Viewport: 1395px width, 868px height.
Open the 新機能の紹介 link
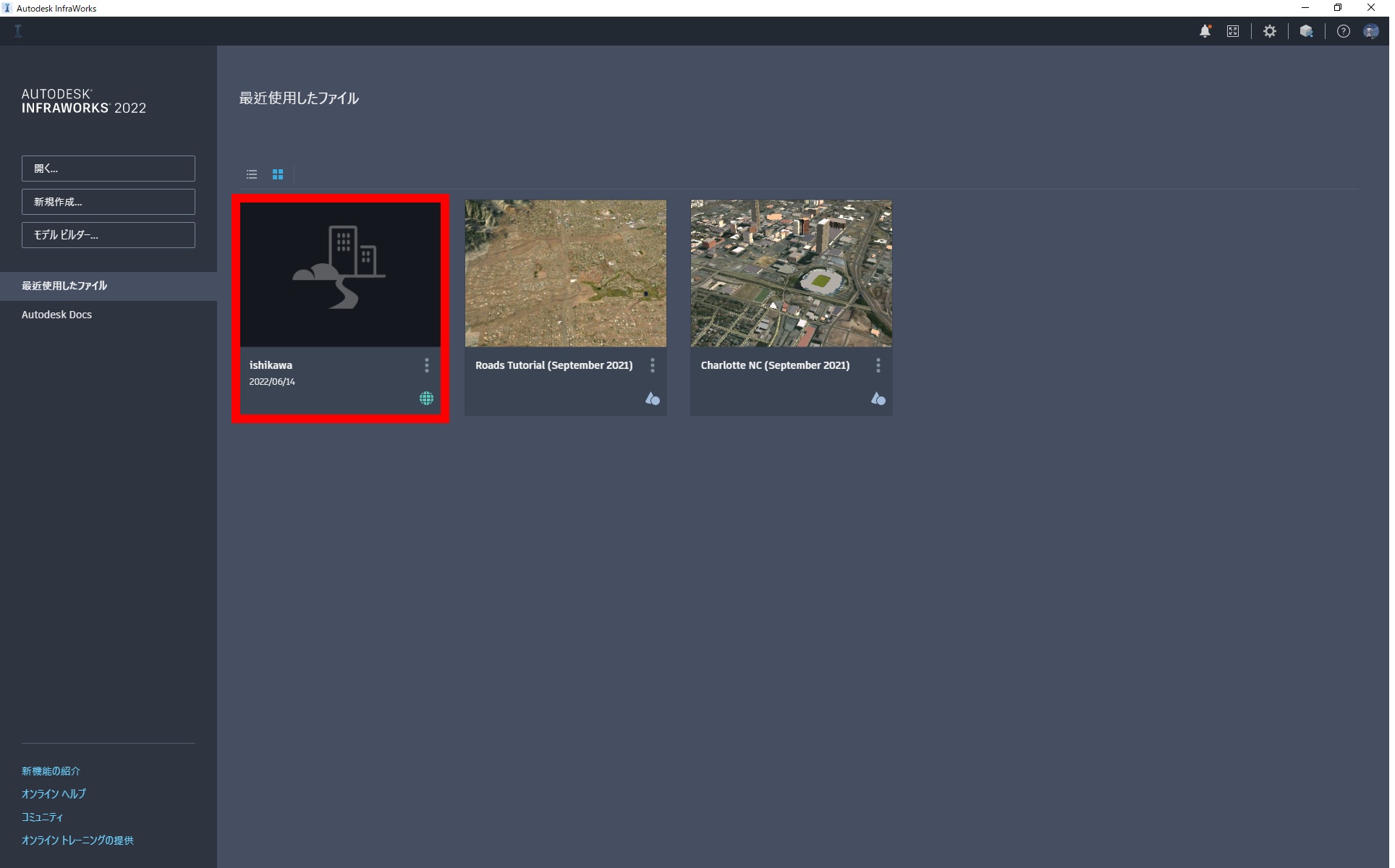pos(51,773)
